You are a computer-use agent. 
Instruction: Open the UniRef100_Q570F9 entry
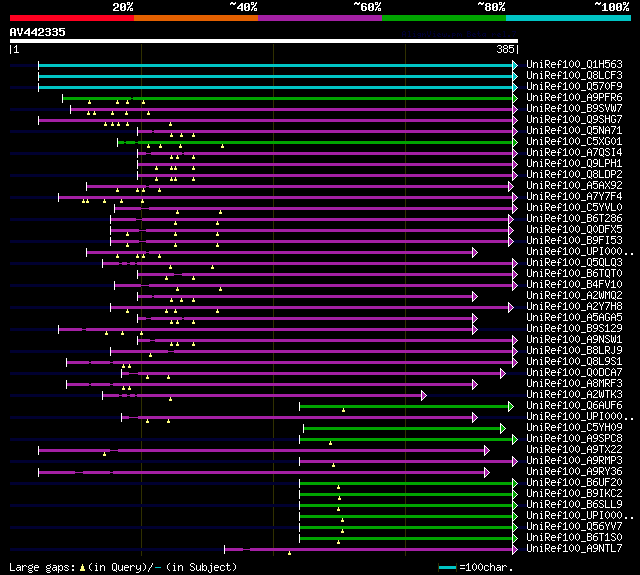tap(574, 87)
